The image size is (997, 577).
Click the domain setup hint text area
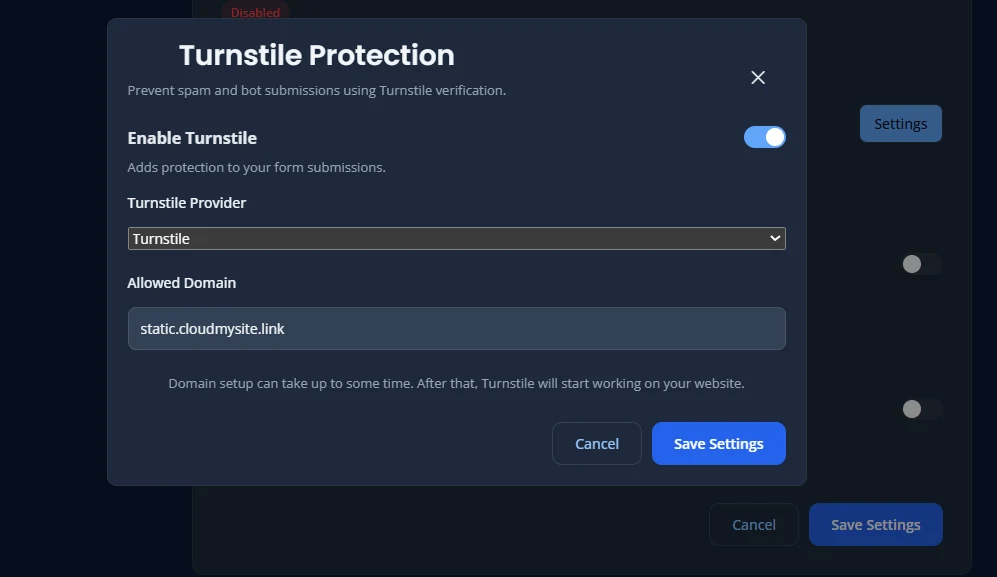456,383
